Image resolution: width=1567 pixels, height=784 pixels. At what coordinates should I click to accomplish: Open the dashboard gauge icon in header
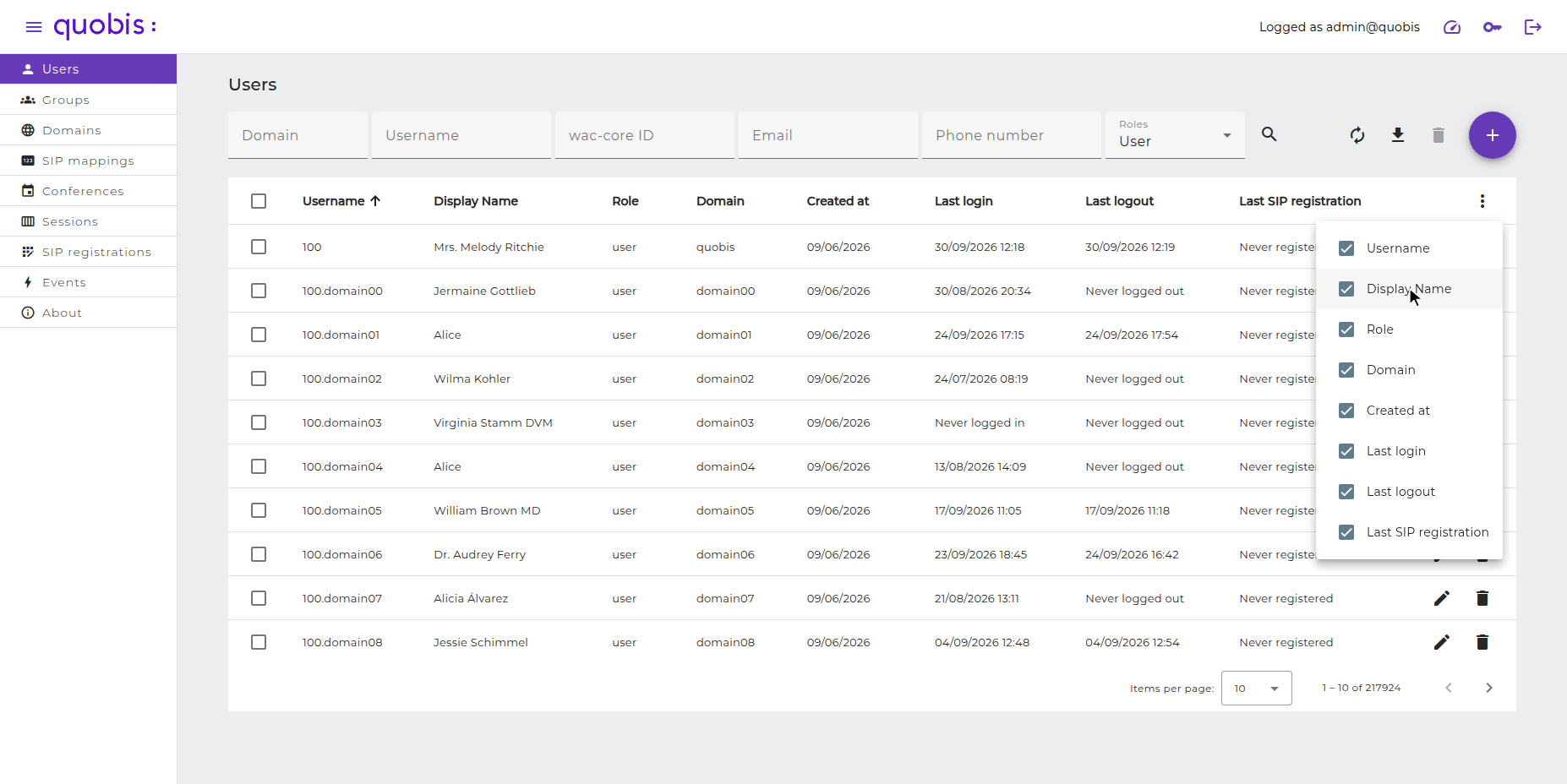click(1452, 27)
